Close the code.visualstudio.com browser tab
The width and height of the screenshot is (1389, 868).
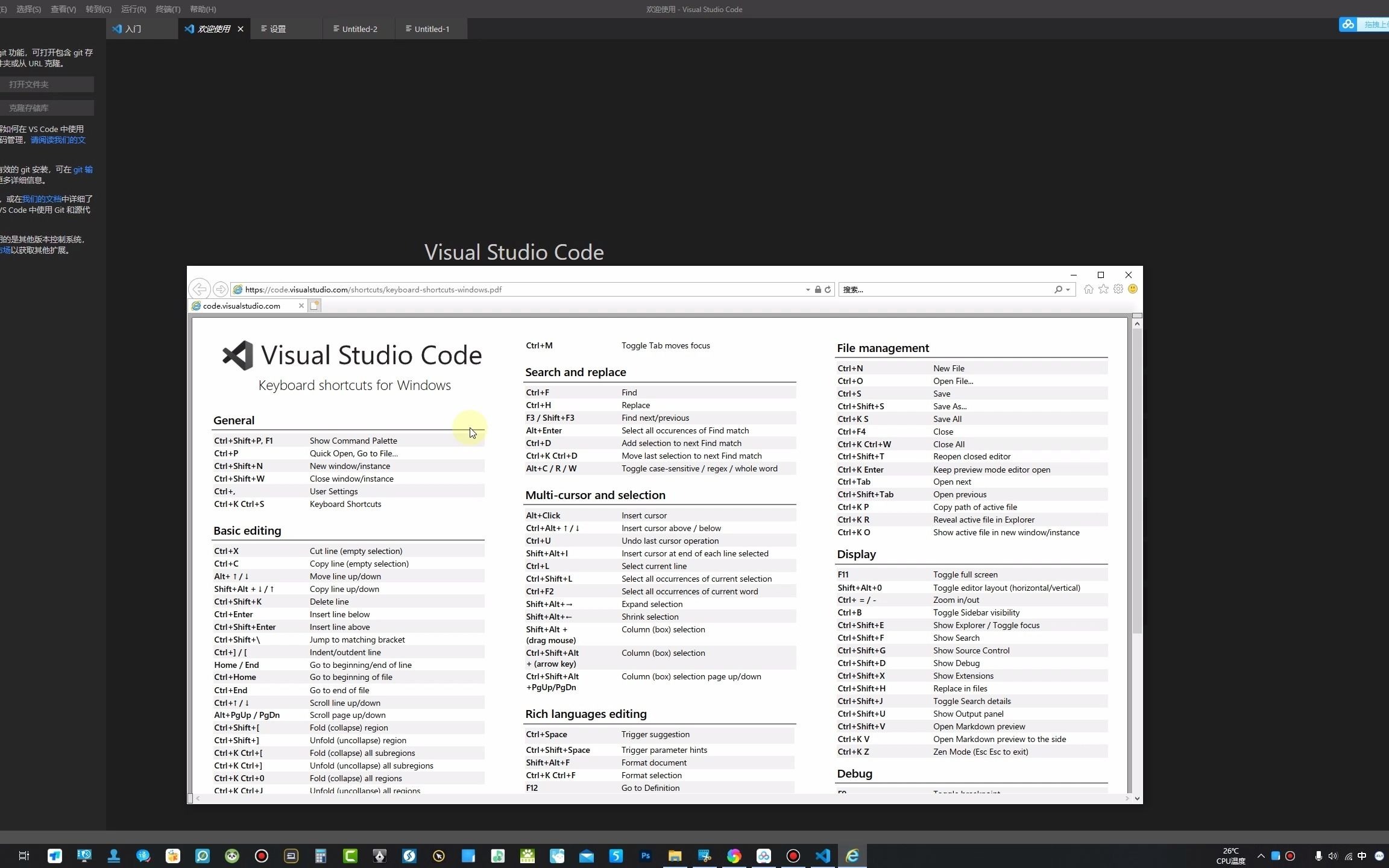301,306
